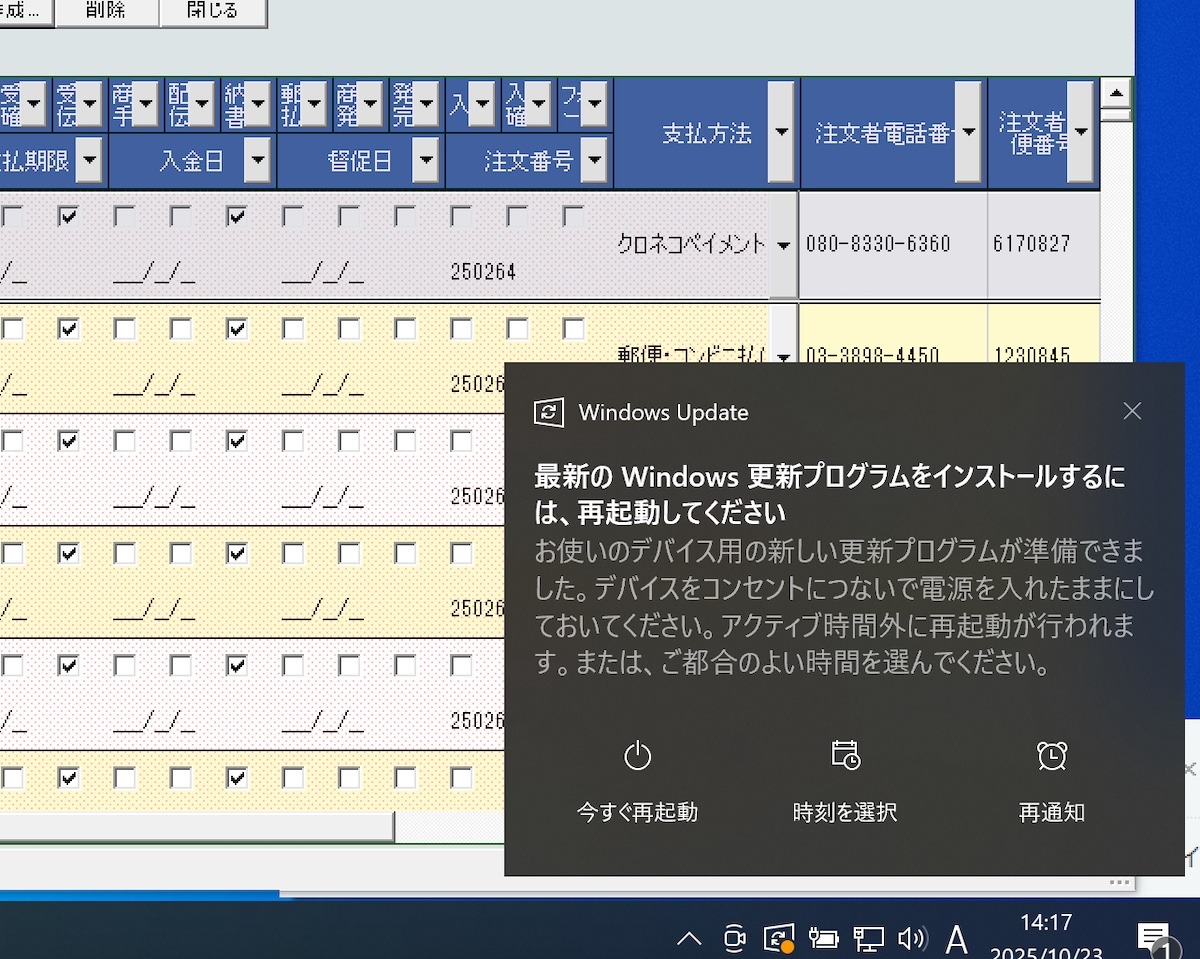Image resolution: width=1200 pixels, height=959 pixels.
Task: Click the 閉じる button
Action: pos(213,11)
